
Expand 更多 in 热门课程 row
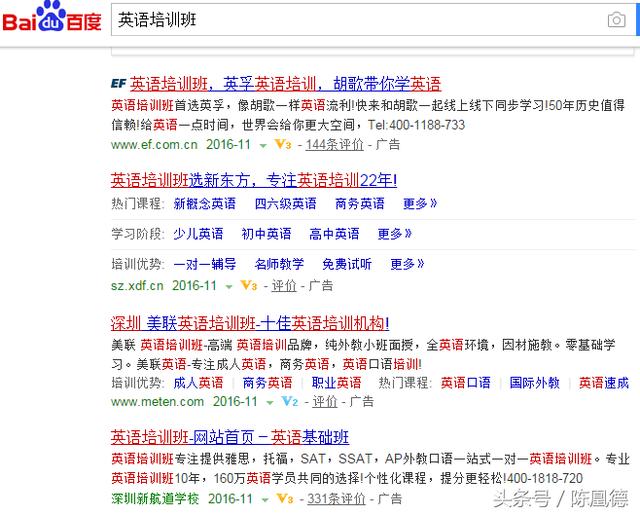coord(420,203)
